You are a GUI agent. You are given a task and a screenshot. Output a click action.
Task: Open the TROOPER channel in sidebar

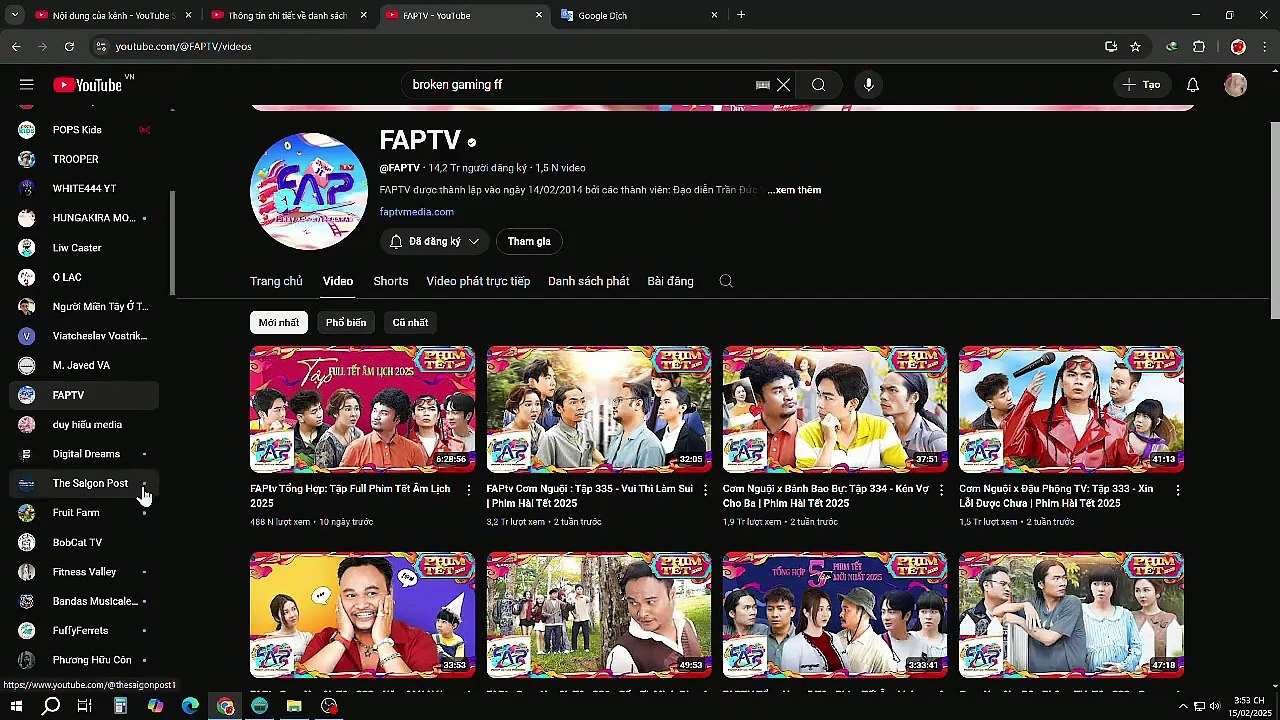(84, 159)
